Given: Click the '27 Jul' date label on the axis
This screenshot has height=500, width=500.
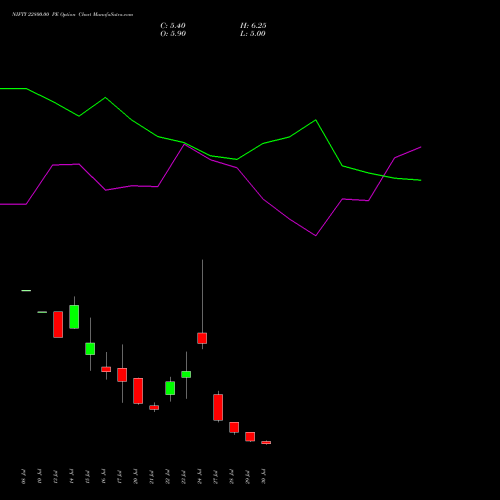Looking at the screenshot, I should pyautogui.click(x=216, y=476).
